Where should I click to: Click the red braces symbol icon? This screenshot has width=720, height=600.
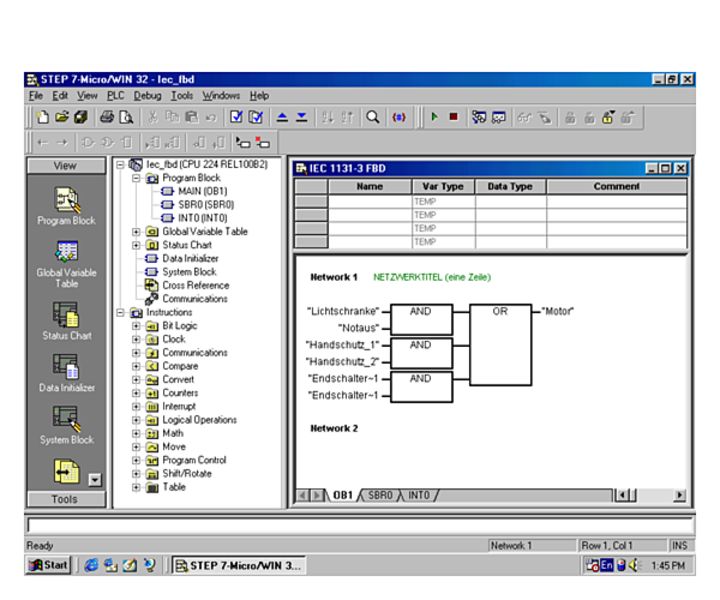(399, 117)
